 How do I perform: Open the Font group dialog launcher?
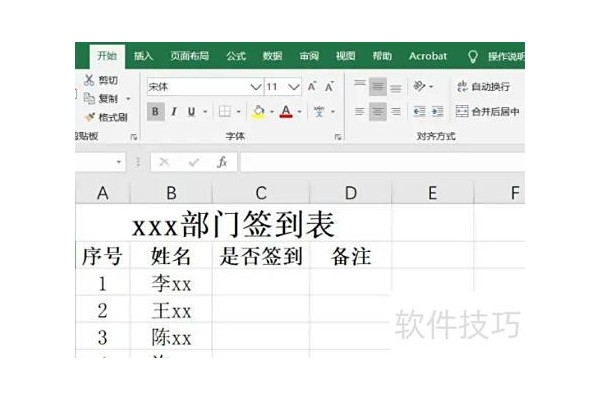338,137
